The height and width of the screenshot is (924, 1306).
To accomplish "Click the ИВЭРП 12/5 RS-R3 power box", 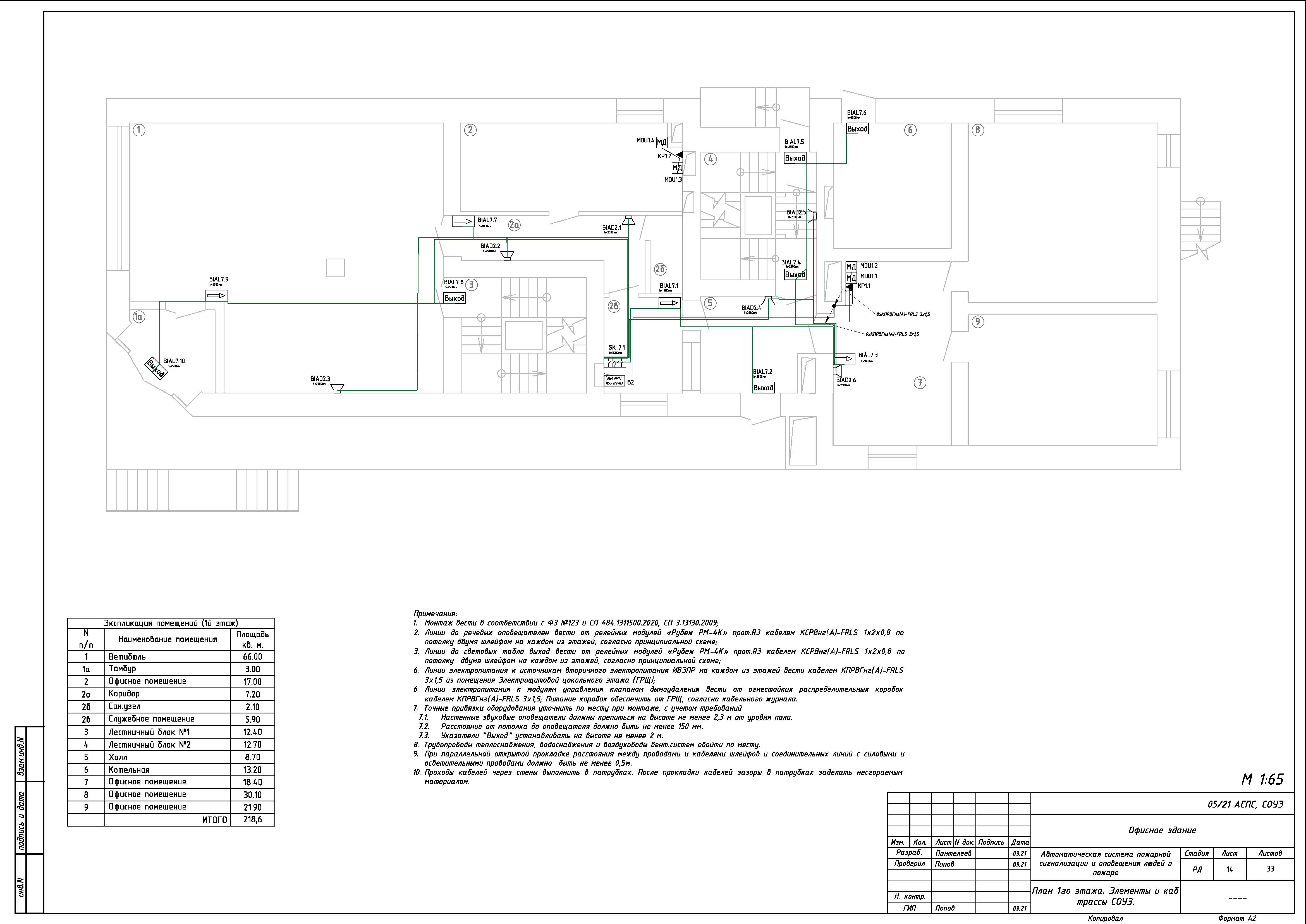I will 615,381.
